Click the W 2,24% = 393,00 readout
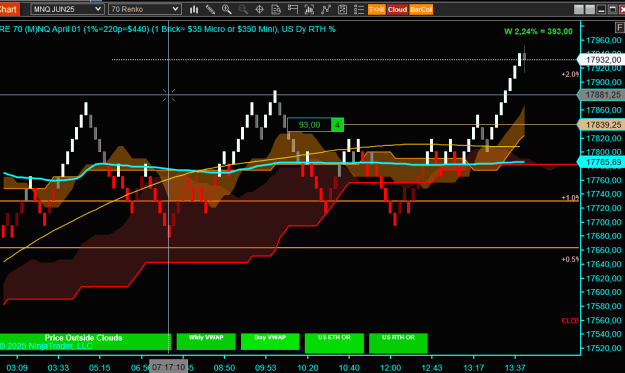 click(x=538, y=31)
